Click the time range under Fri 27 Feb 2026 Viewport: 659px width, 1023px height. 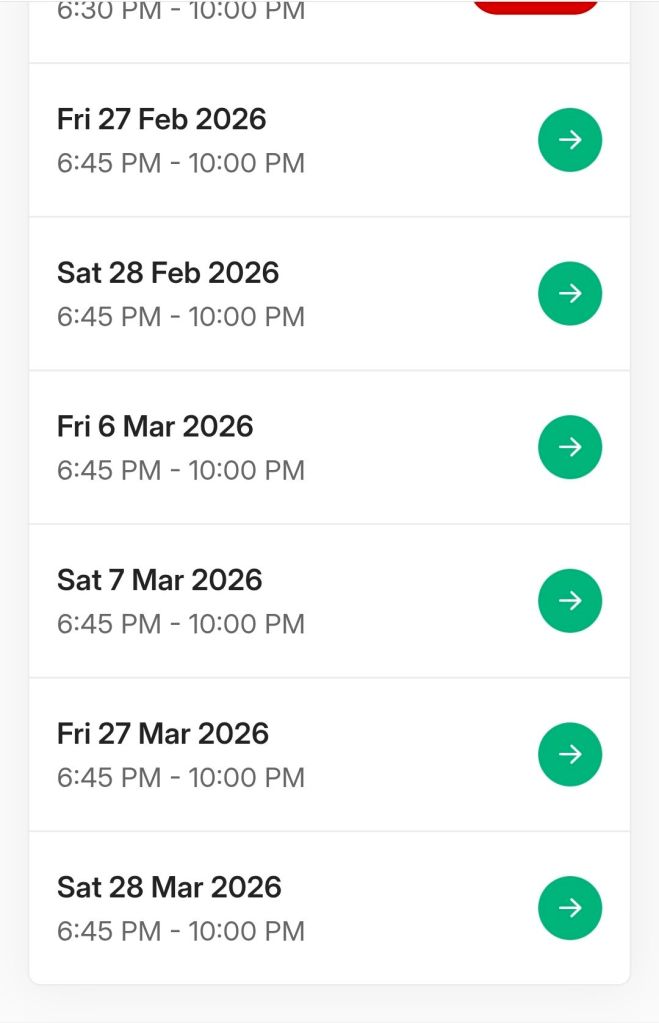pos(181,163)
